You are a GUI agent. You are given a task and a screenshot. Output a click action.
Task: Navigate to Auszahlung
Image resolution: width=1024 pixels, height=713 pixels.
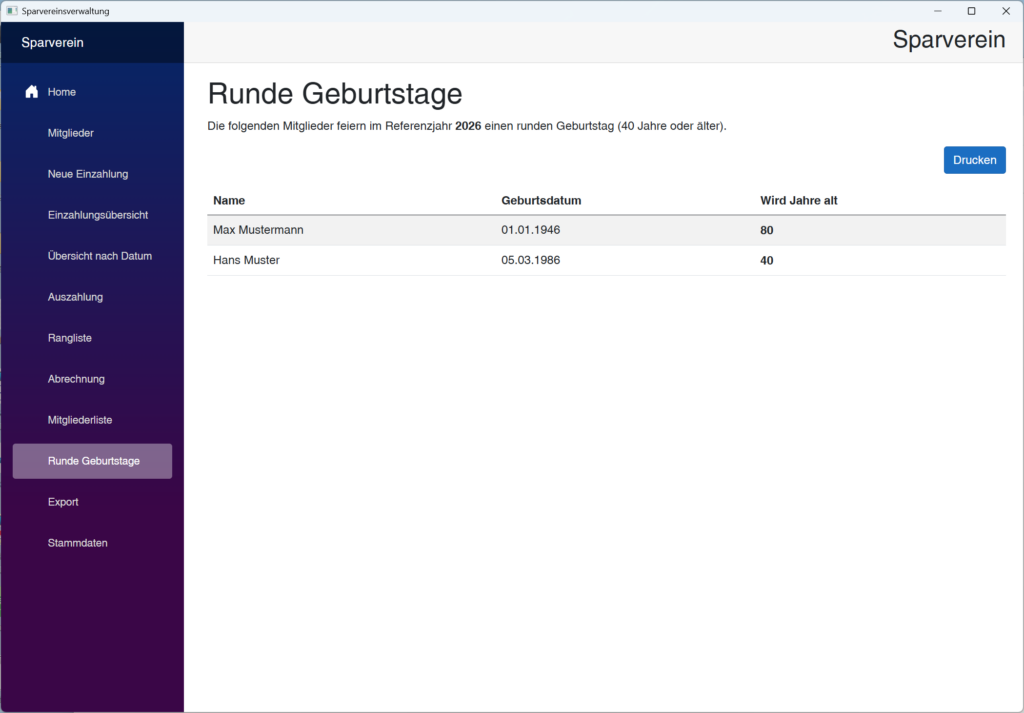click(x=75, y=297)
